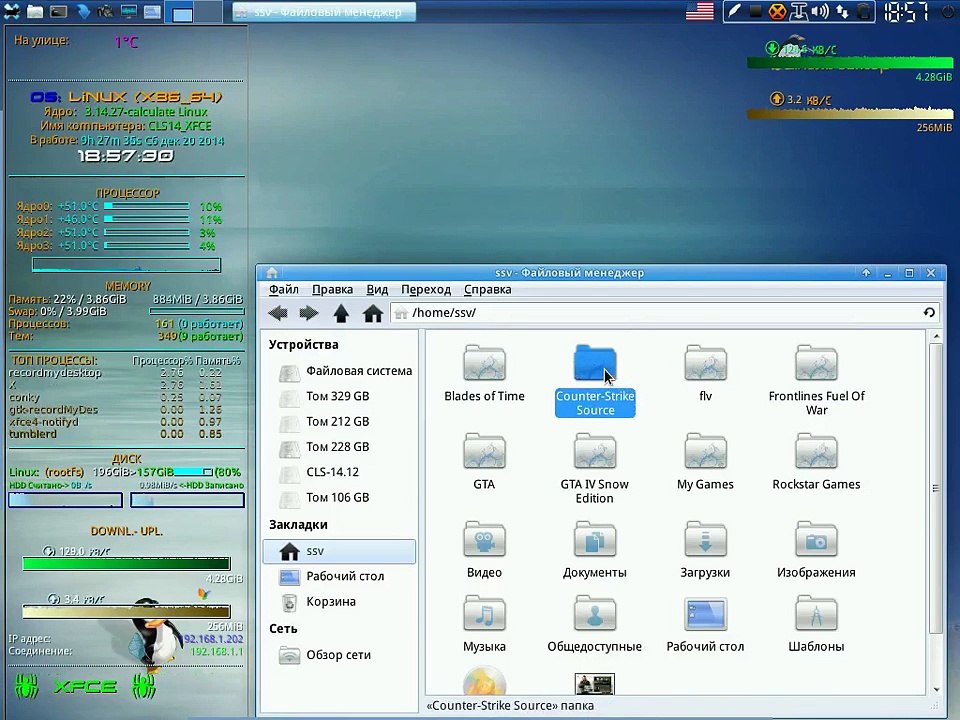
Task: Click the US flag keyboard layout indicator
Action: (700, 11)
